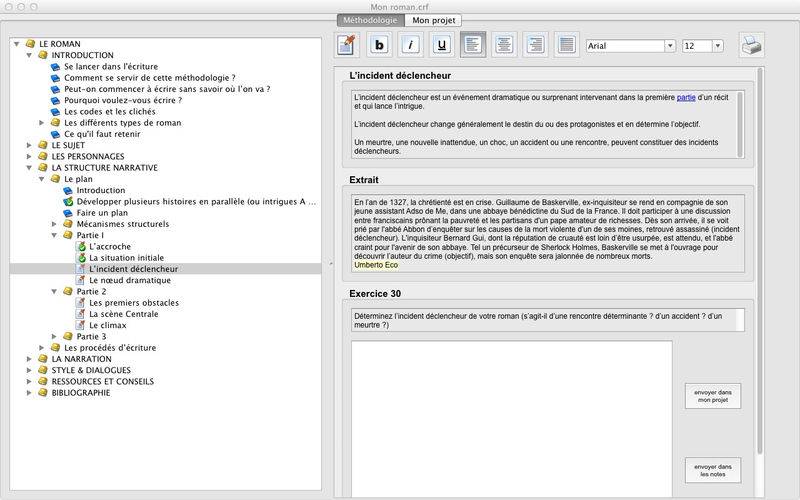Select Pourquoi voulez-vous écrire item
Image resolution: width=800 pixels, height=500 pixels.
tap(123, 100)
